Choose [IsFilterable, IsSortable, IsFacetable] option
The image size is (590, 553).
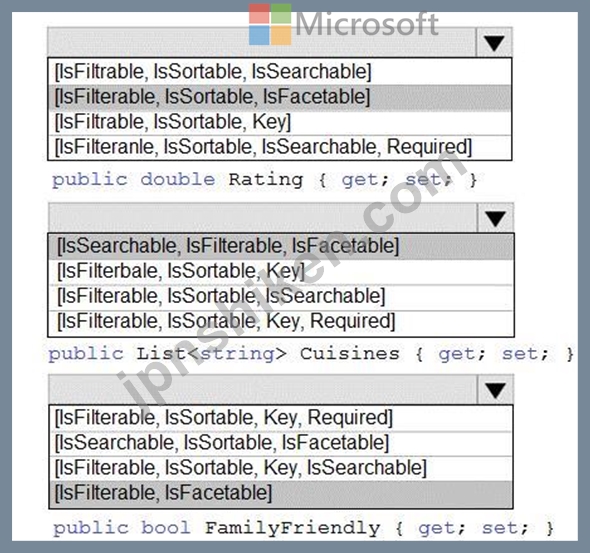click(x=280, y=97)
